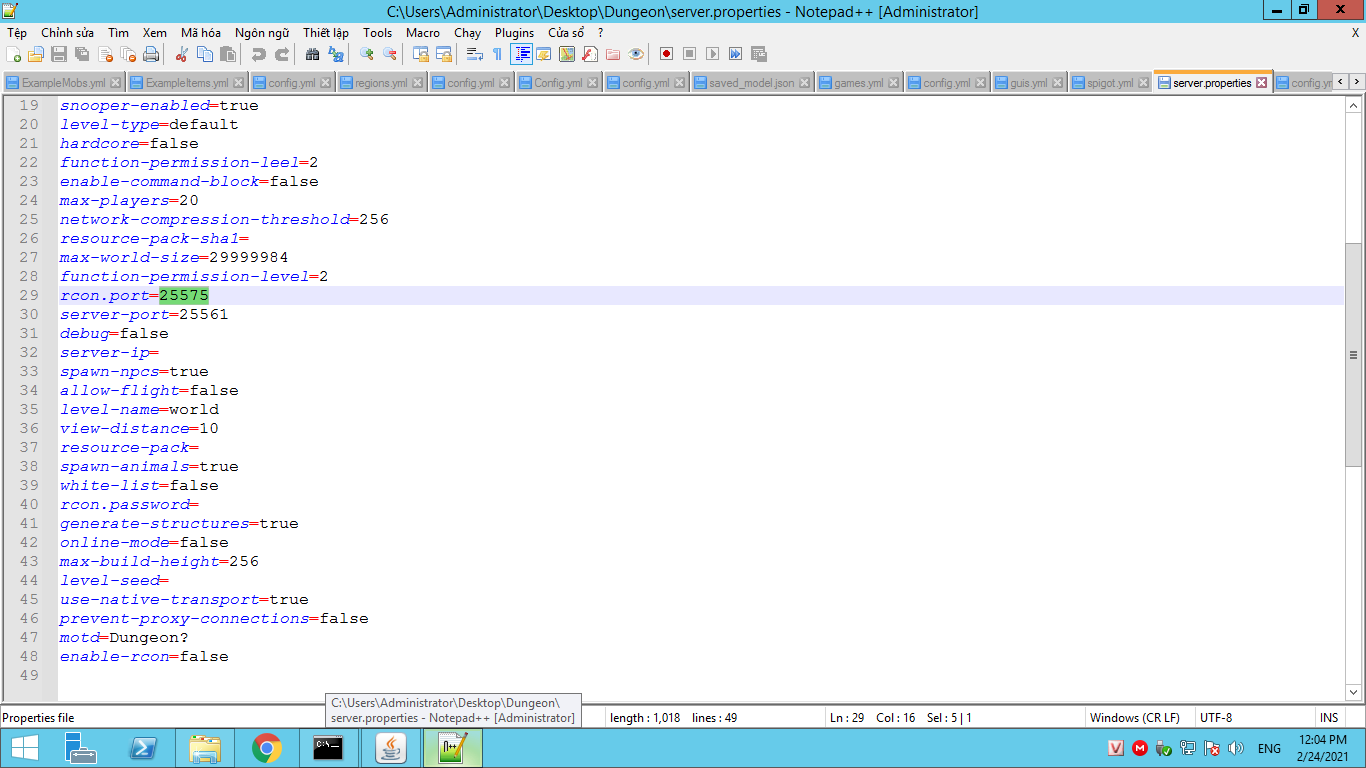This screenshot has height=768, width=1366.
Task: Open the Macro menu
Action: point(422,33)
